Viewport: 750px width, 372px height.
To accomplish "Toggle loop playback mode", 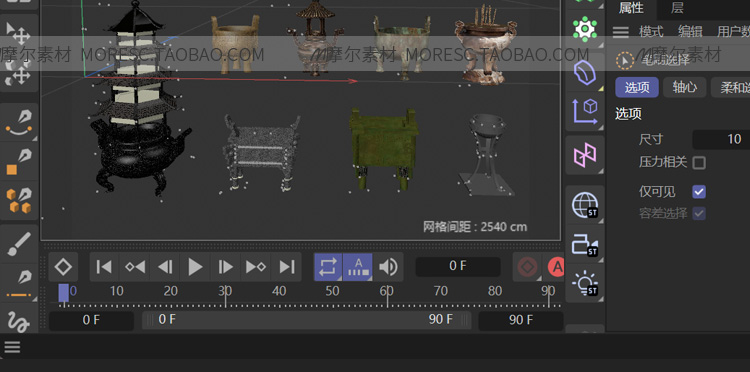I will pos(328,267).
